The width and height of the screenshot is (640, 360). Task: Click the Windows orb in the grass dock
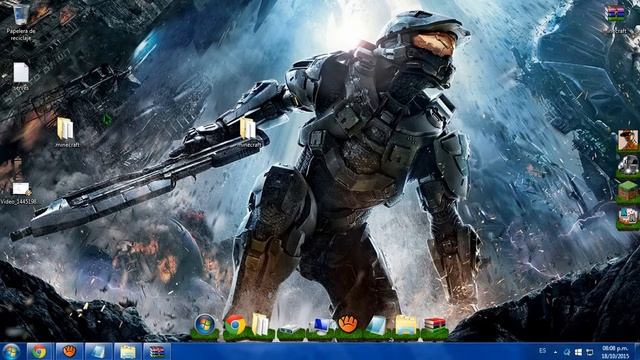(x=204, y=325)
